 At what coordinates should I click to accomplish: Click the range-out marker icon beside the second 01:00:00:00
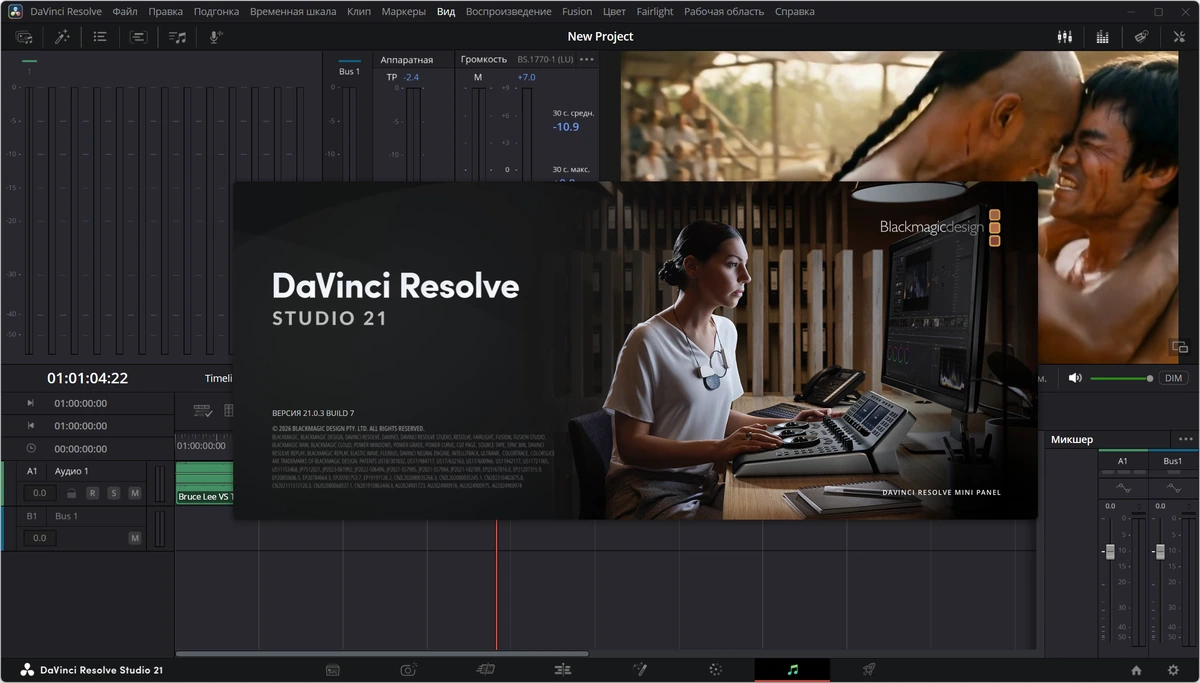[30, 426]
